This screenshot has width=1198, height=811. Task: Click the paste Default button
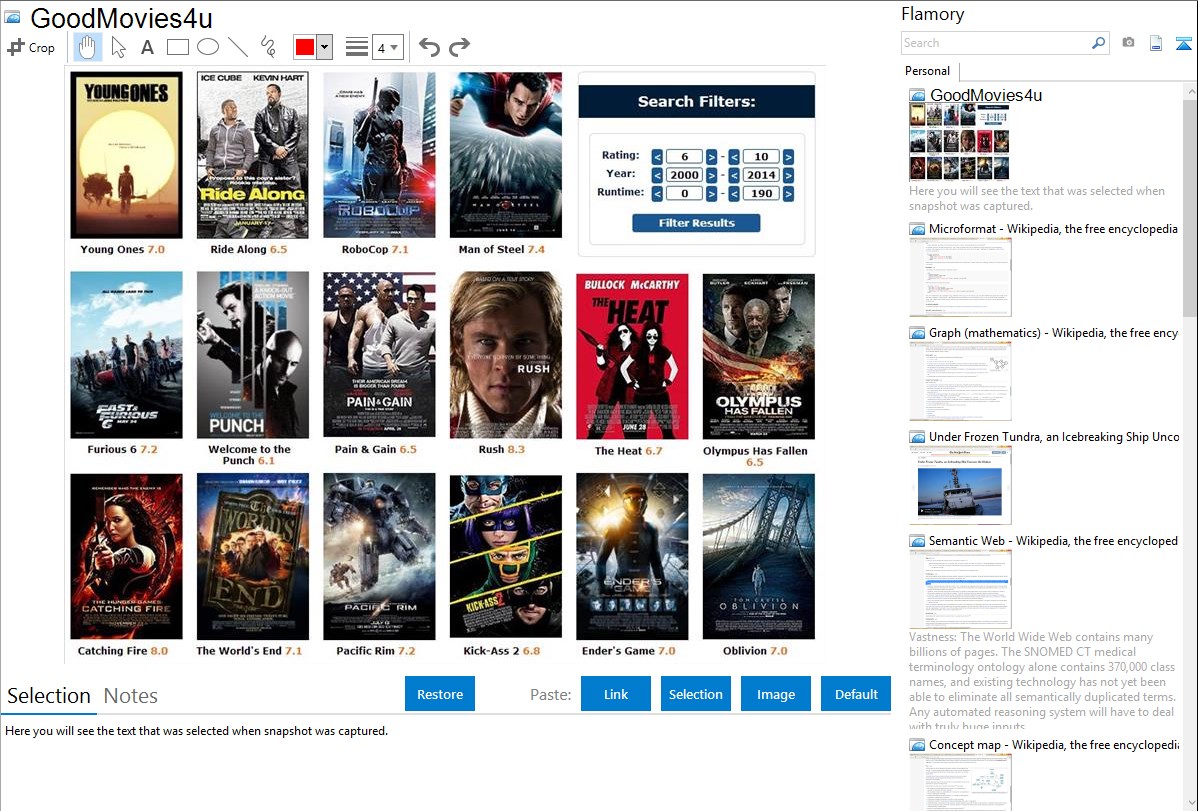click(856, 694)
